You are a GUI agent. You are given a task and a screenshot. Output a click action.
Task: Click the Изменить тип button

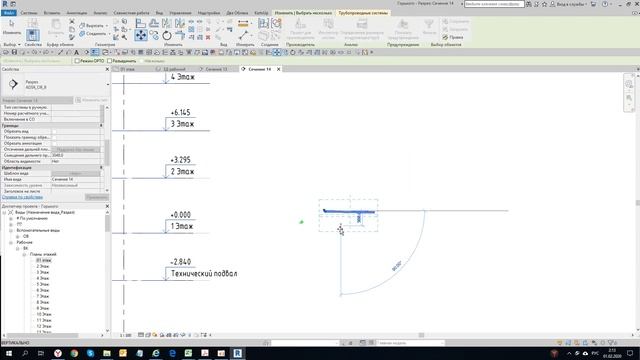pyautogui.click(x=91, y=100)
